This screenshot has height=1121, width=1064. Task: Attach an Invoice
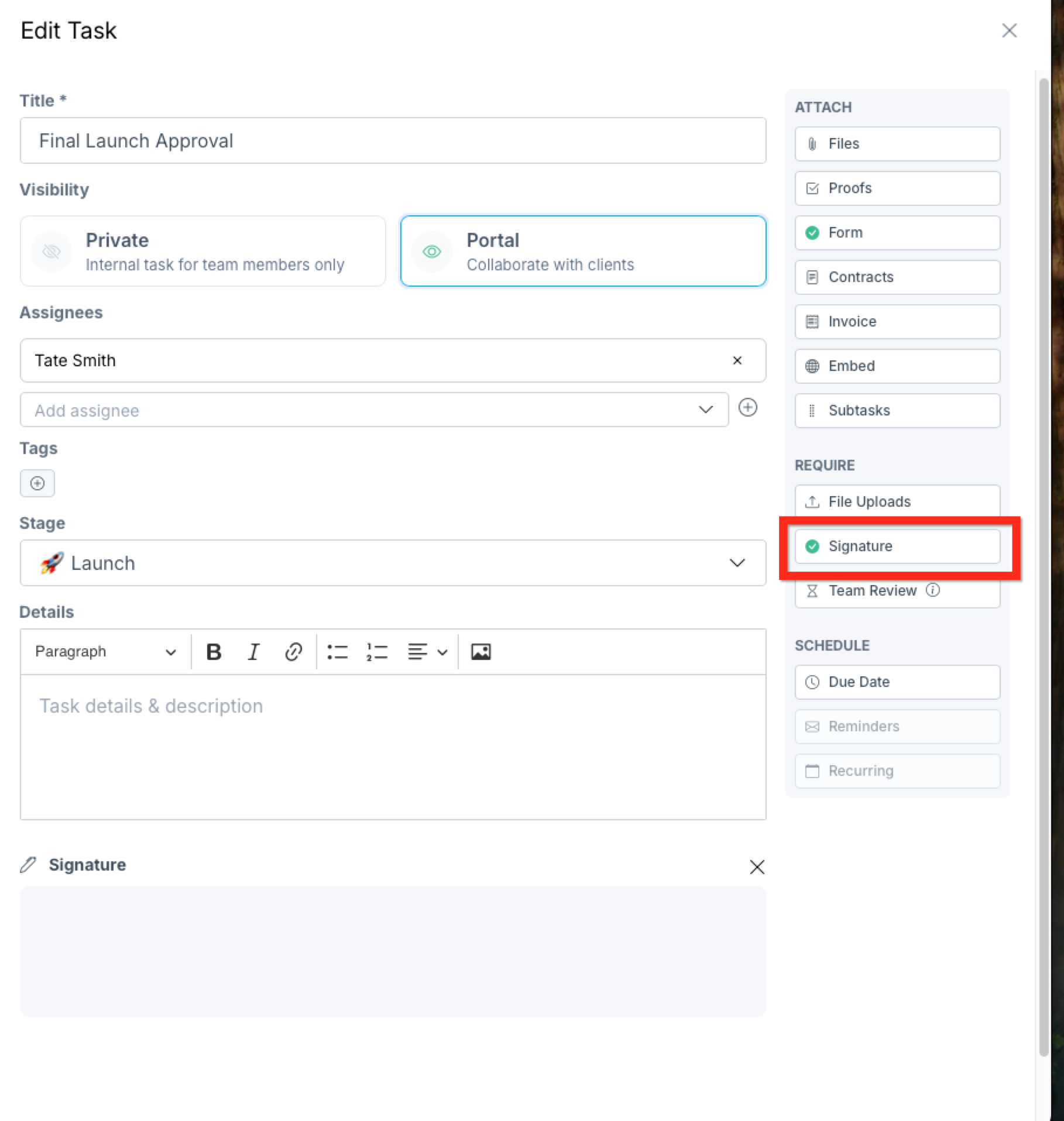(x=897, y=322)
